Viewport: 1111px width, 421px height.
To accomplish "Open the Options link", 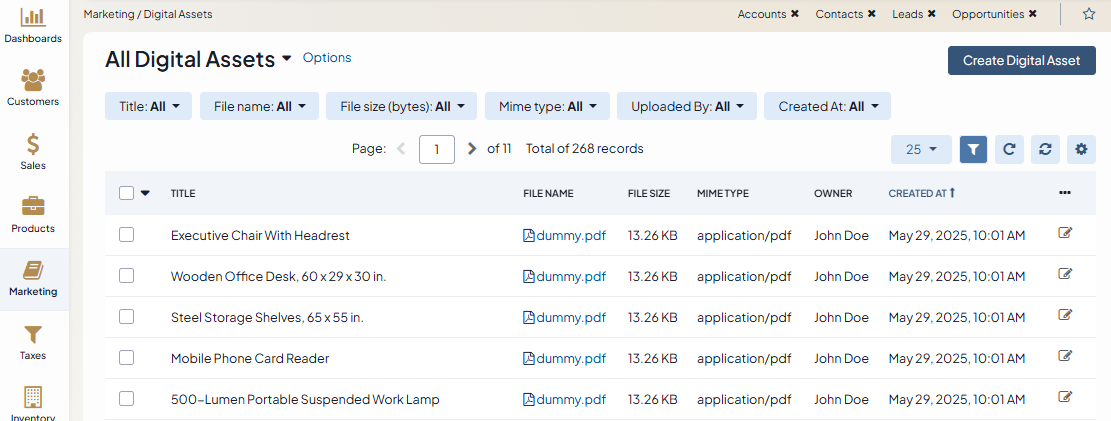I will pyautogui.click(x=327, y=58).
